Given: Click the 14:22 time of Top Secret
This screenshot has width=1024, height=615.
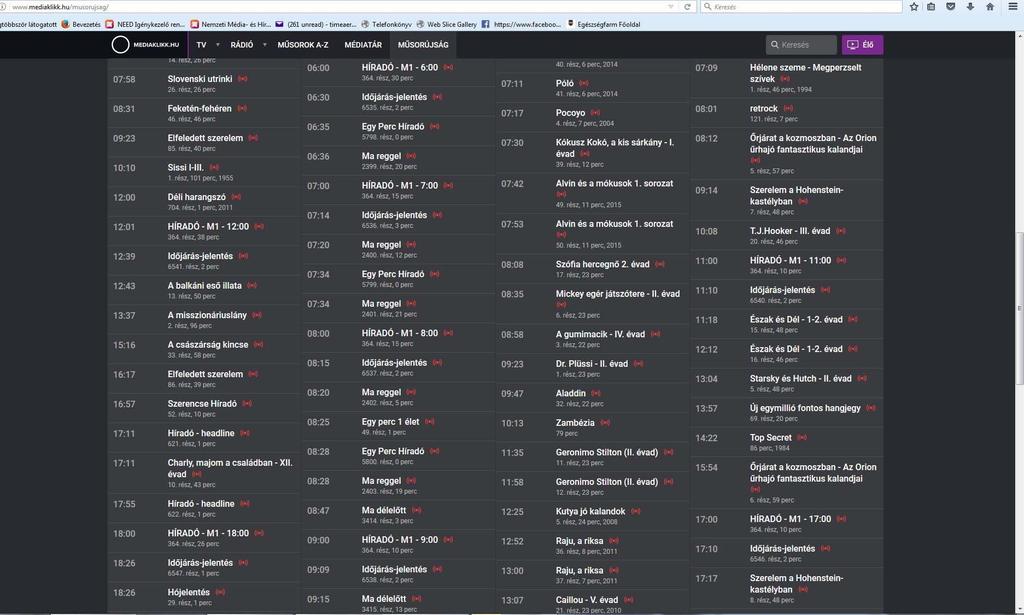Looking at the screenshot, I should 706,439.
